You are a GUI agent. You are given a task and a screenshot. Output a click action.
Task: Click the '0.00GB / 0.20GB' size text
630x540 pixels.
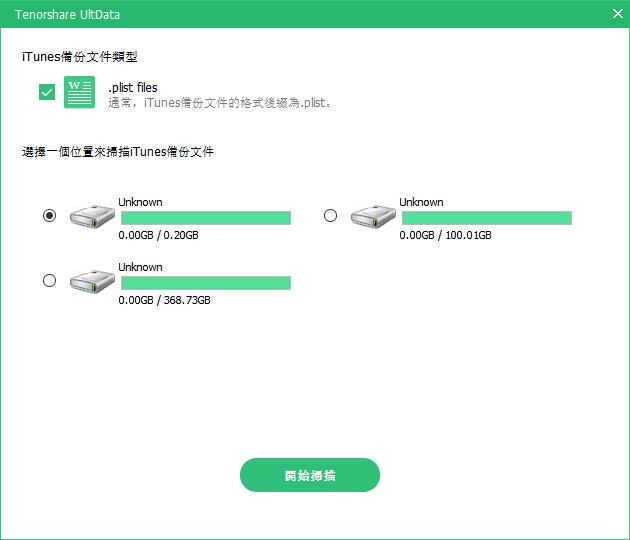(x=158, y=235)
